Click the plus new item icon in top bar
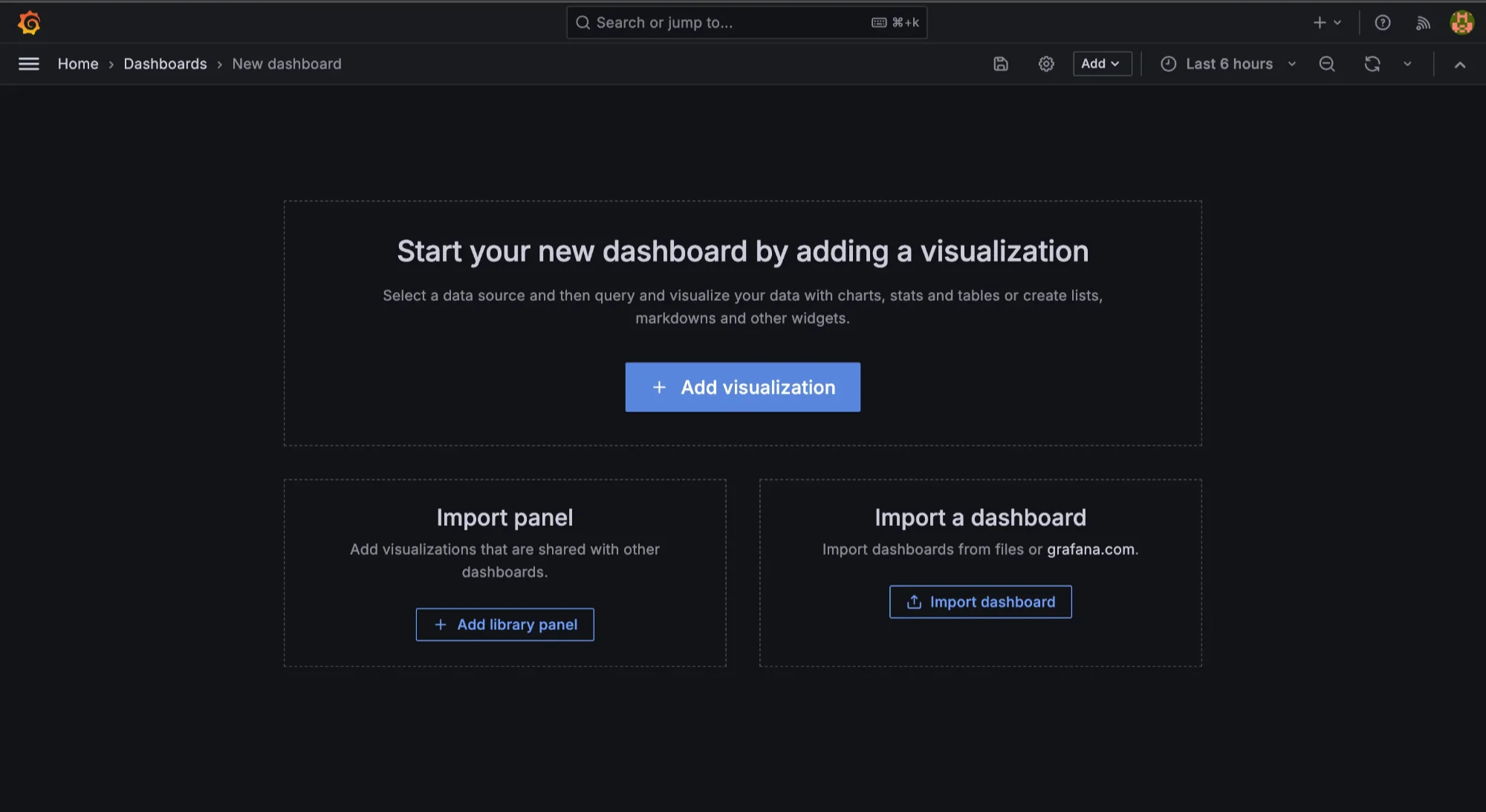Image resolution: width=1486 pixels, height=812 pixels. coord(1326,23)
